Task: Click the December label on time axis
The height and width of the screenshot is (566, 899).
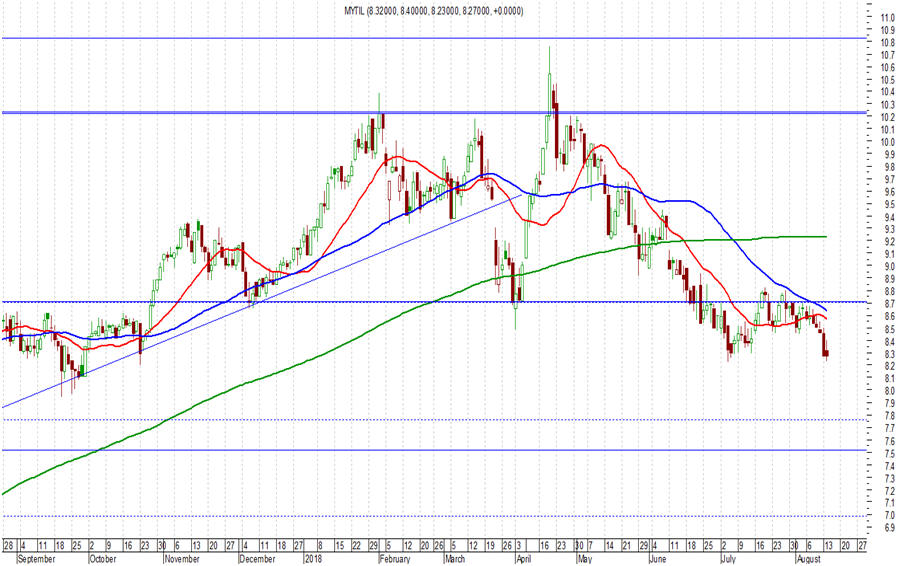Action: (257, 559)
